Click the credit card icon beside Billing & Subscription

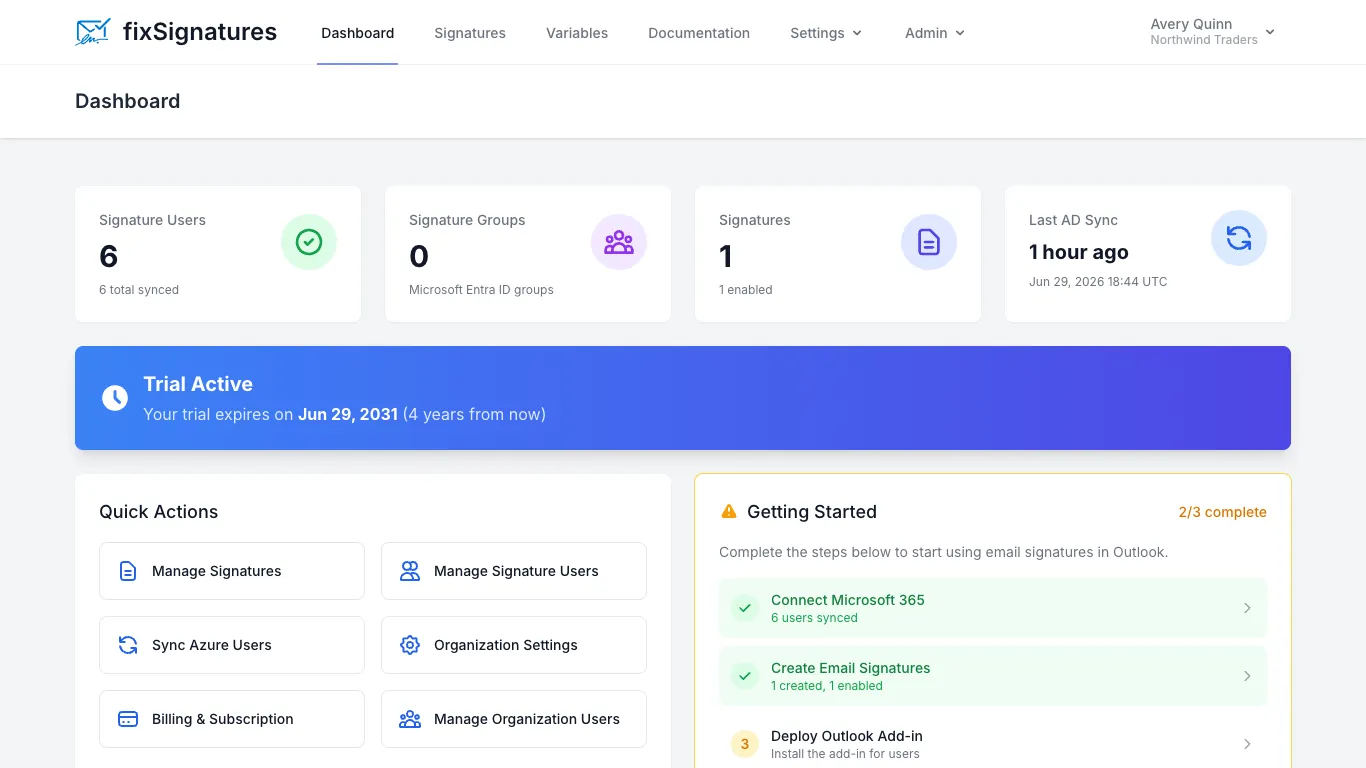pos(128,719)
